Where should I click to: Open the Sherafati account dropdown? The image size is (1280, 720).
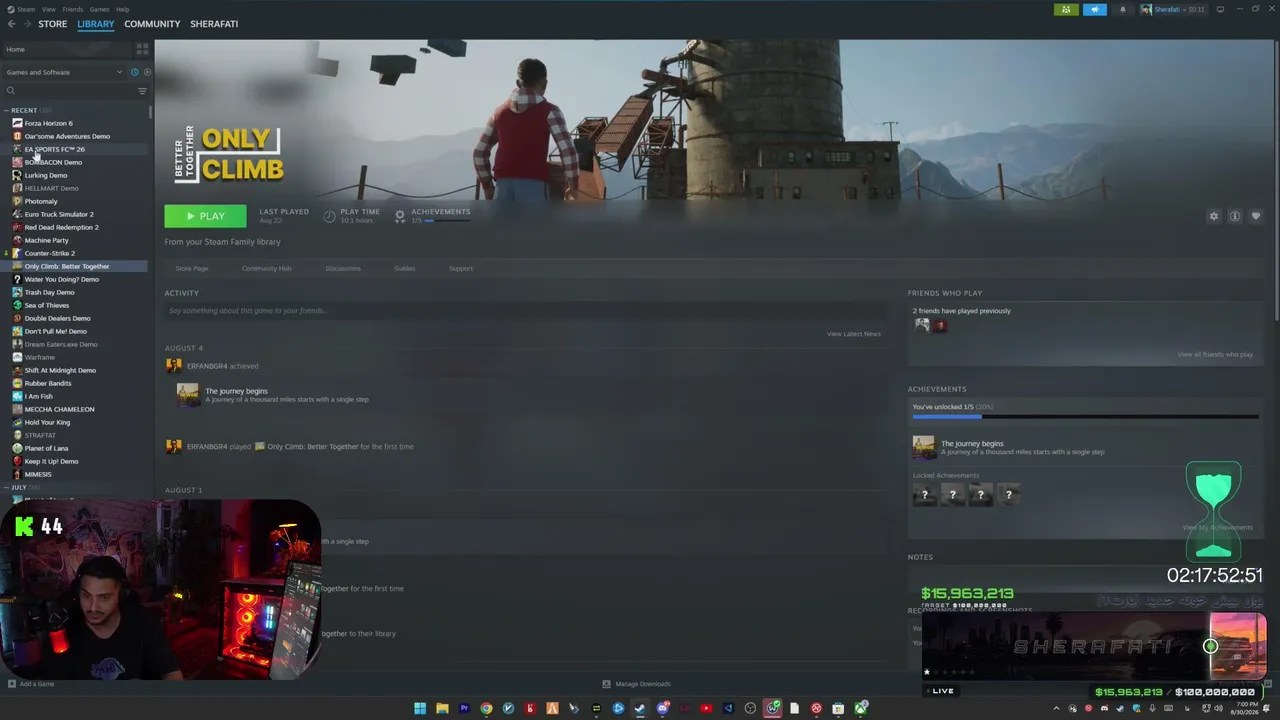tap(1173, 10)
